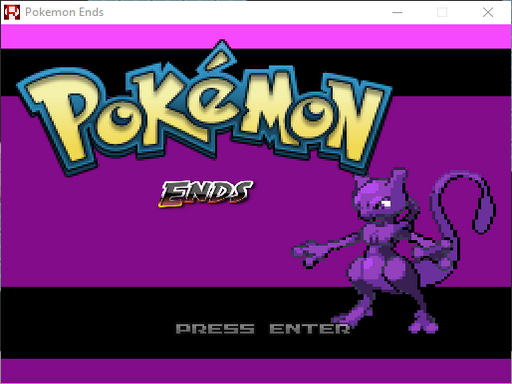This screenshot has width=512, height=384.
Task: Click the Pokémon logo graphic
Action: 204,108
